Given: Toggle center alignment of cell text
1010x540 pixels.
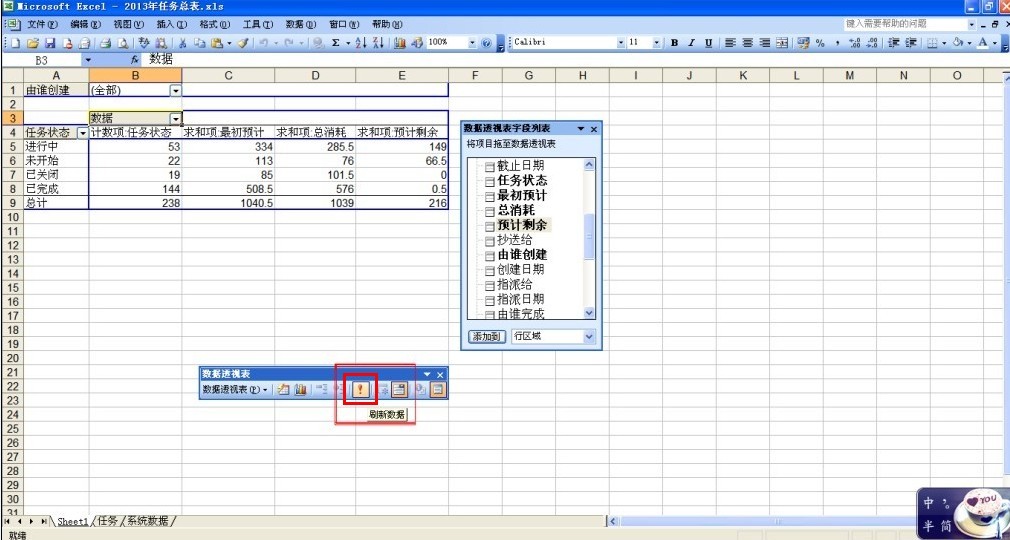Looking at the screenshot, I should [748, 43].
